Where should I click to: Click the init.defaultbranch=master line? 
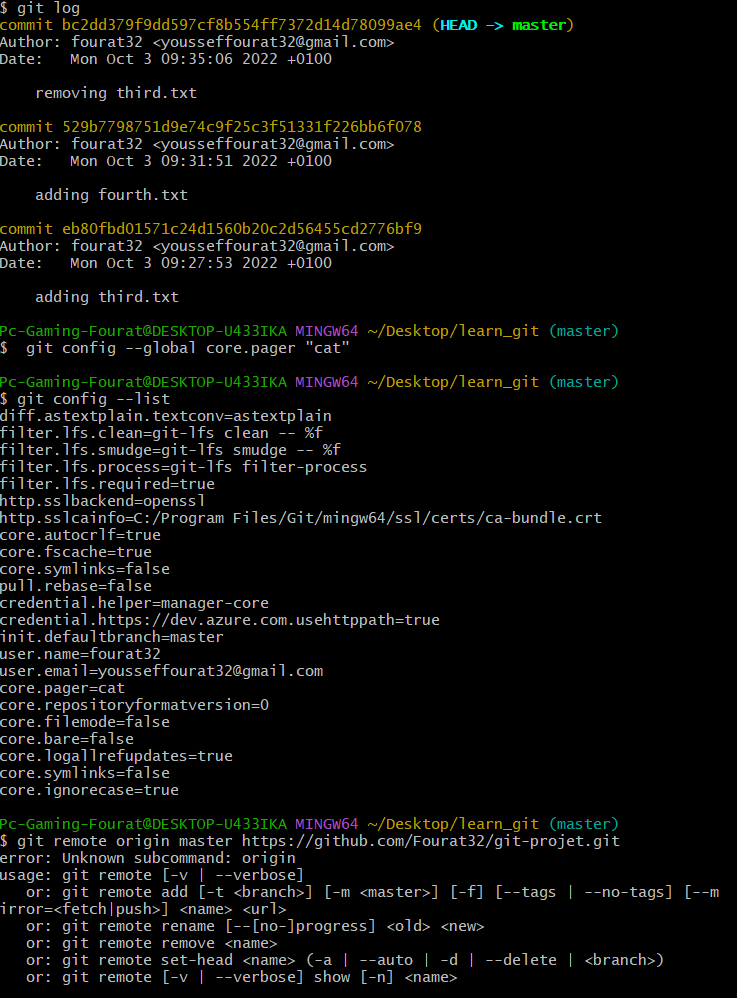[111, 637]
